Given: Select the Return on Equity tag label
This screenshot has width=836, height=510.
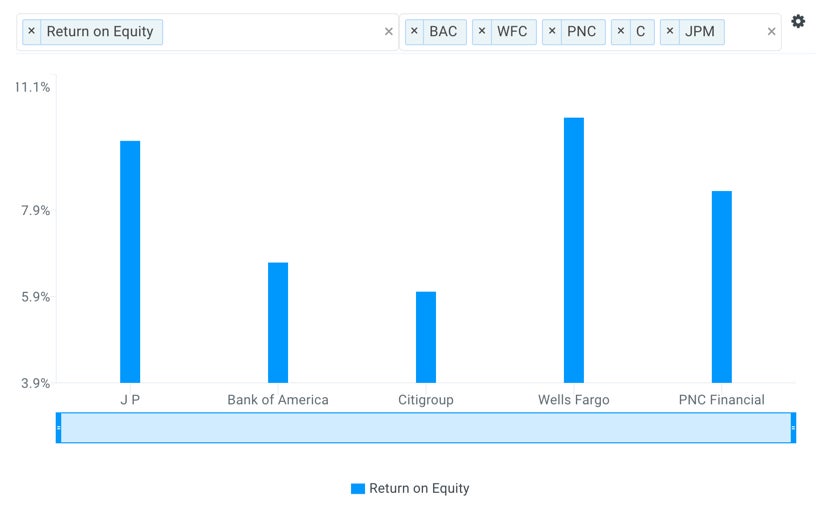Looking at the screenshot, I should click(x=100, y=31).
